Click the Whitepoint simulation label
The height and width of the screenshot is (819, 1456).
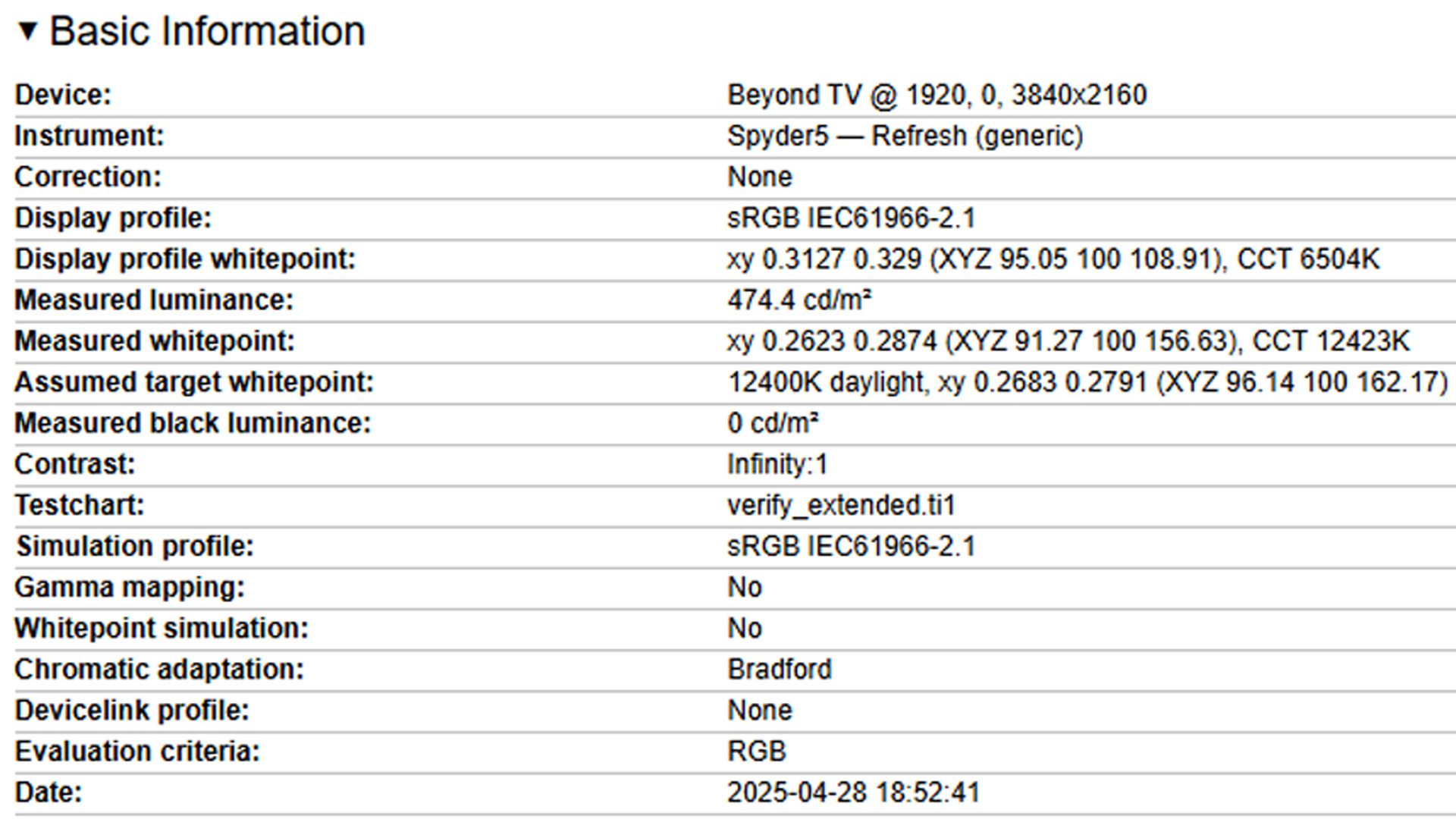pos(162,628)
